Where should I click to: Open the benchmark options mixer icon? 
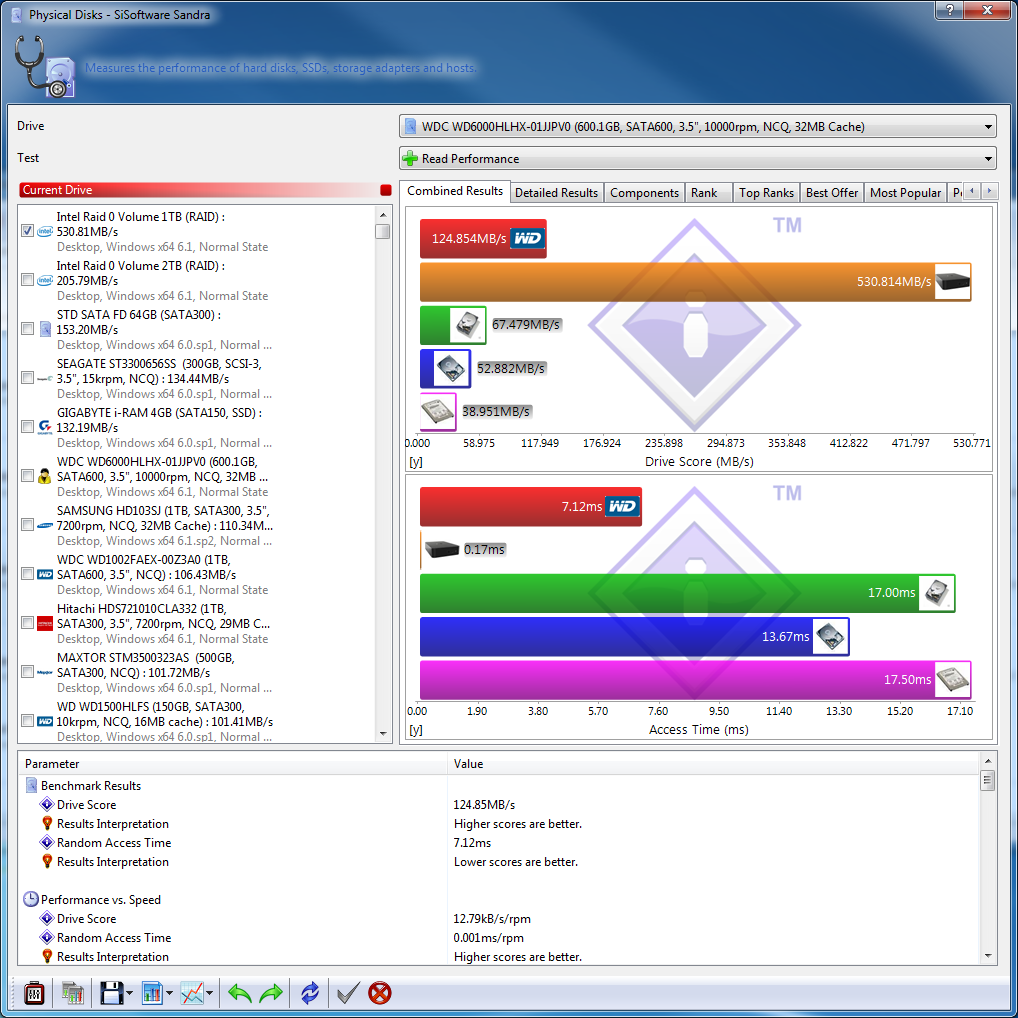34,993
